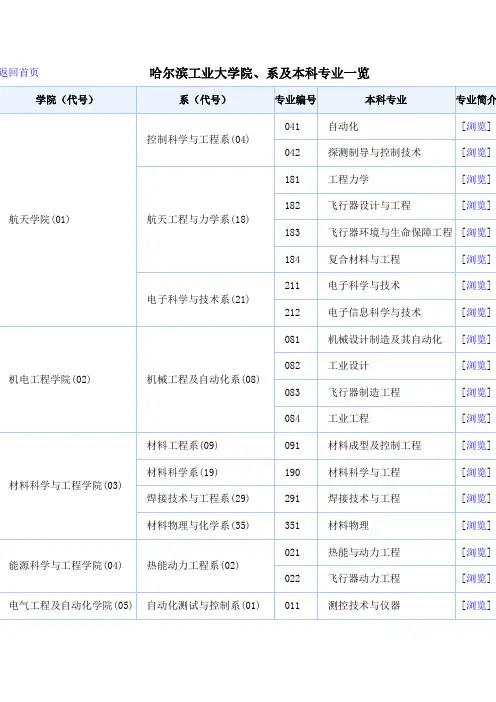Select the 机电工程学院(02) cell
This screenshot has height=702, width=496.
(68, 380)
